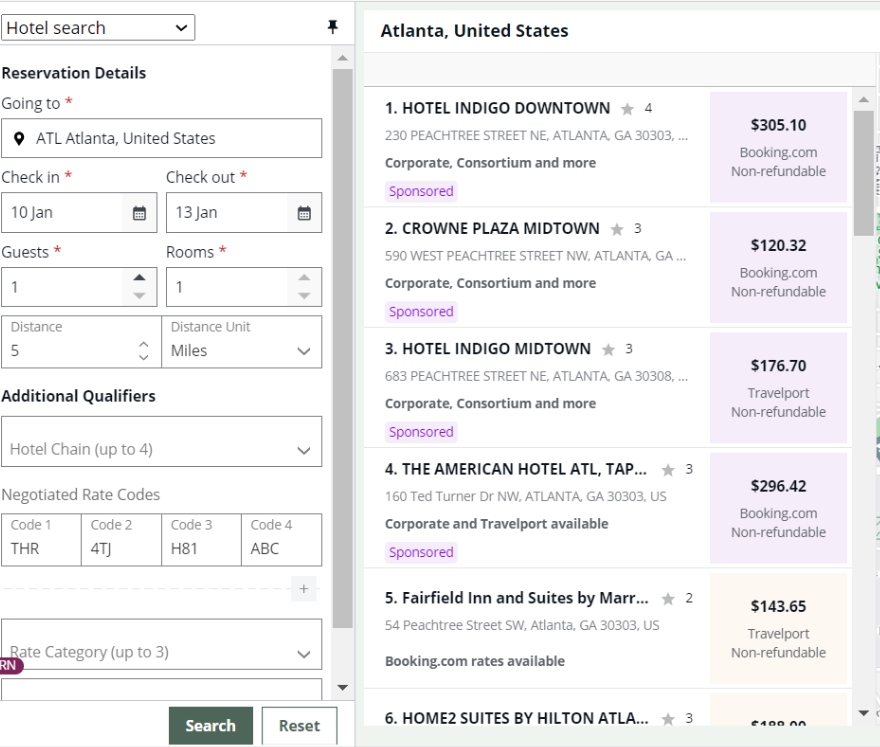The height and width of the screenshot is (747, 880).
Task: Click the hotel results scrollbar up arrow
Action: click(x=863, y=99)
